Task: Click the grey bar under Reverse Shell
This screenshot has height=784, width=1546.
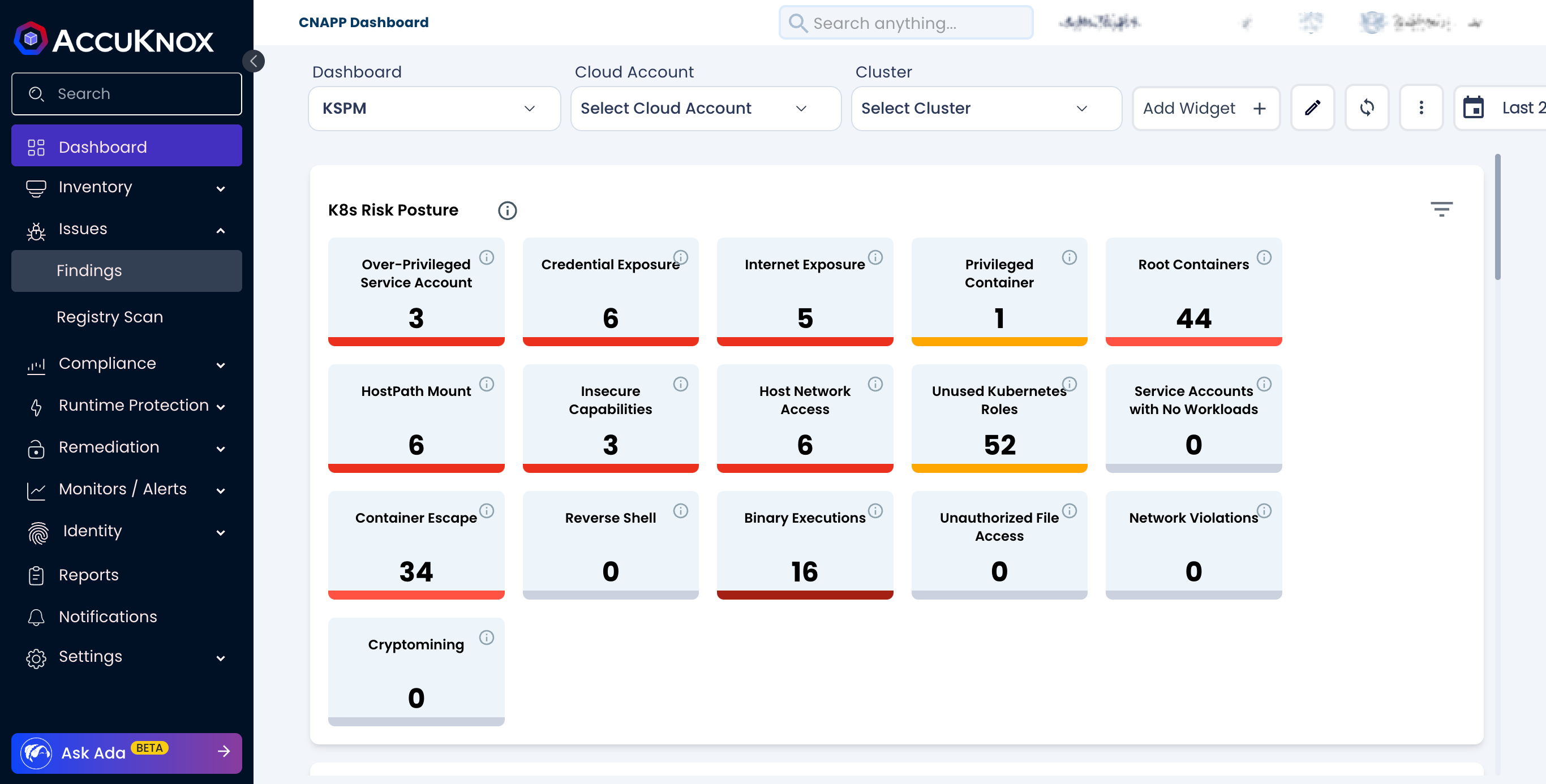Action: pos(611,595)
